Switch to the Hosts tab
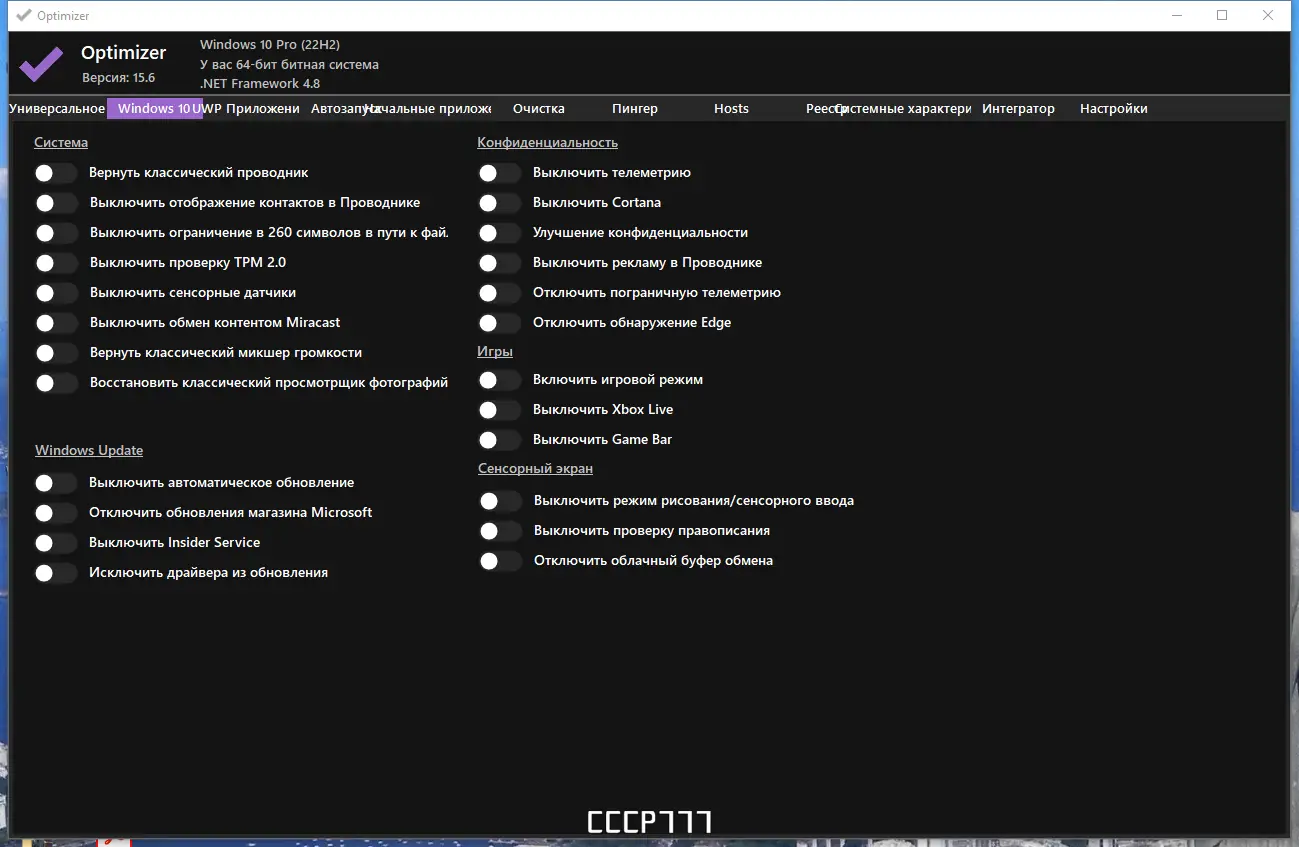 click(x=731, y=108)
